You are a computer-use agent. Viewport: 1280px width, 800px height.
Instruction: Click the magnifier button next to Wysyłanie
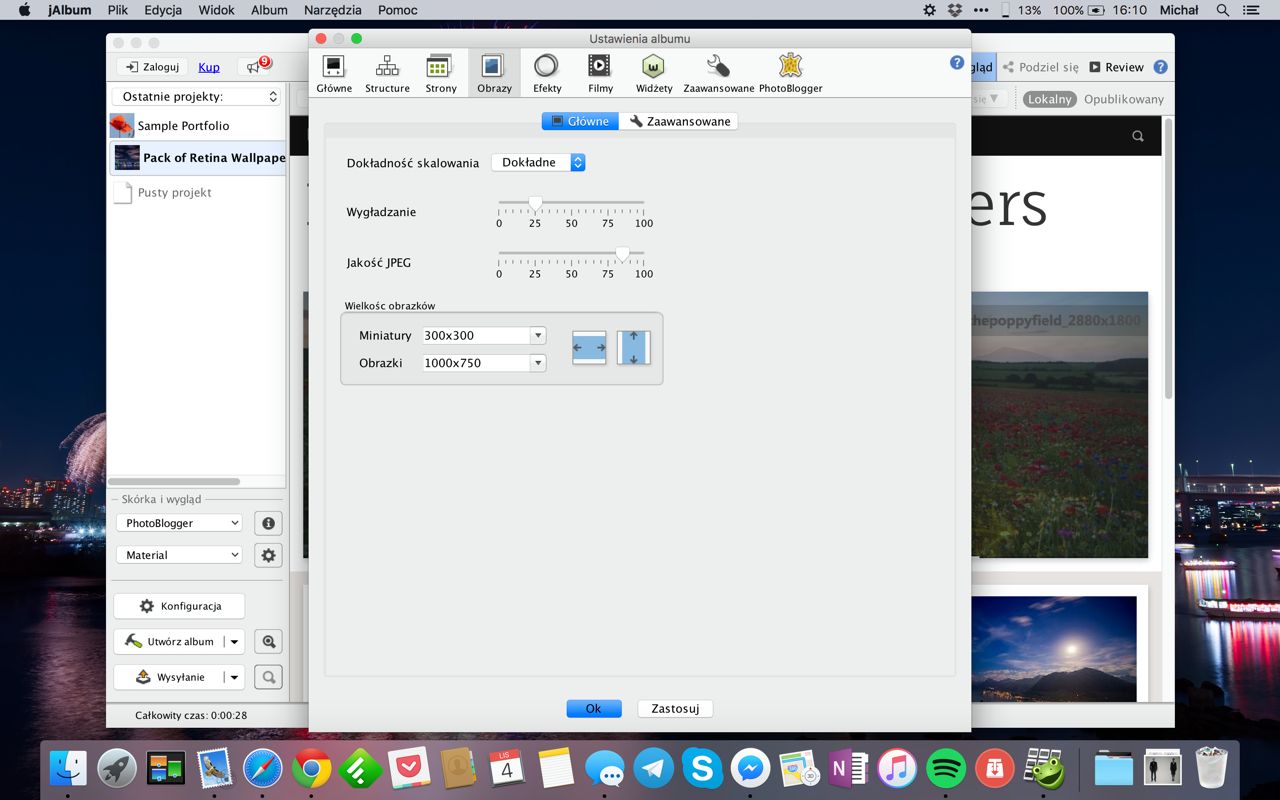(268, 677)
